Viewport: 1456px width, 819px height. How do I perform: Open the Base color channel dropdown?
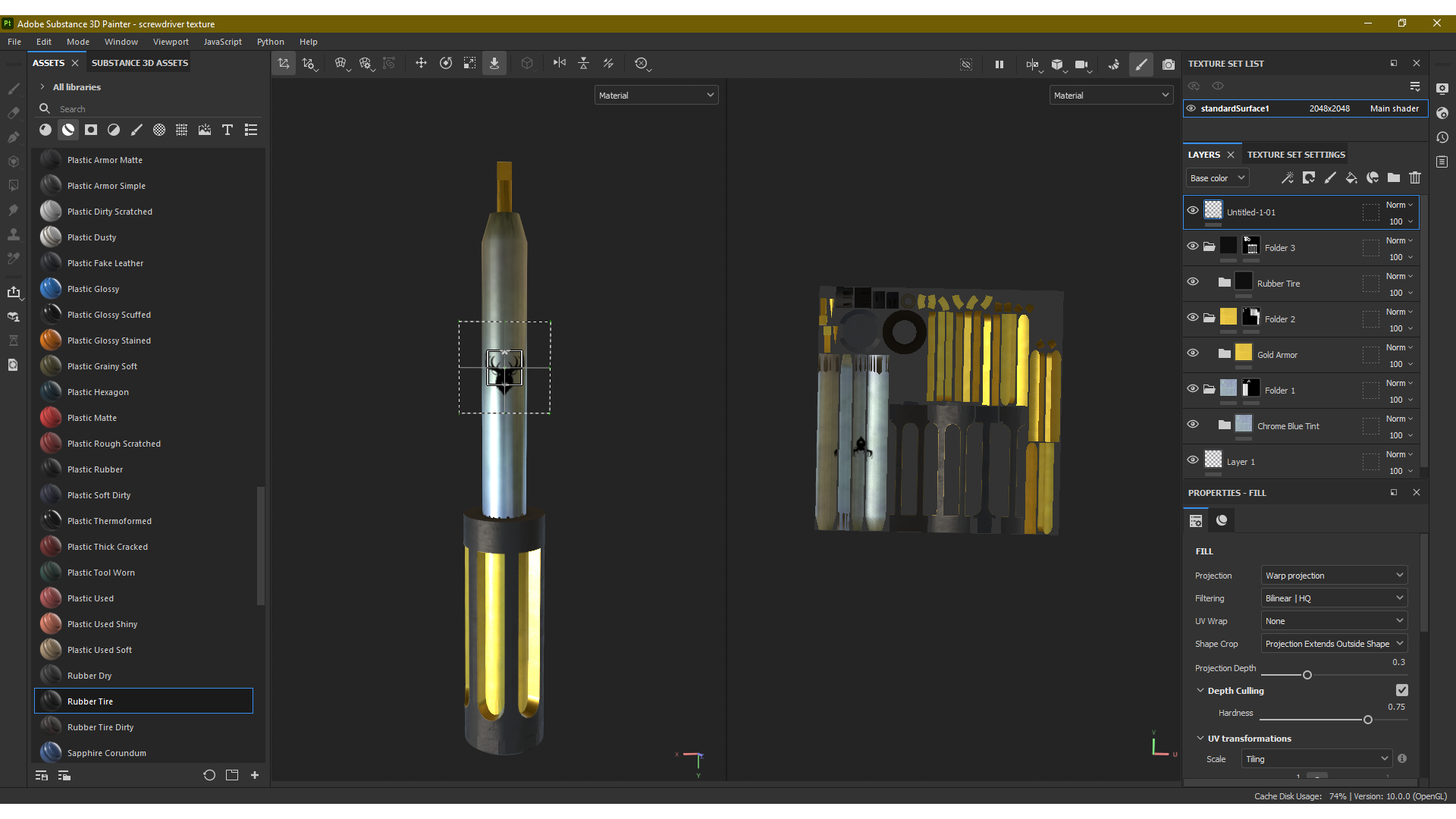click(x=1217, y=178)
